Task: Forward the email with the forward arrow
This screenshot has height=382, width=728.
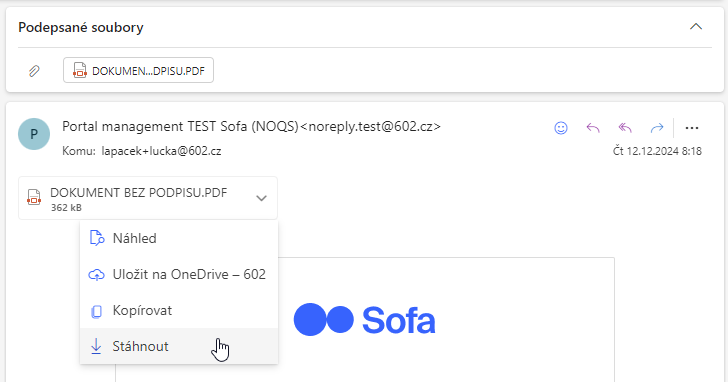Action: [657, 128]
